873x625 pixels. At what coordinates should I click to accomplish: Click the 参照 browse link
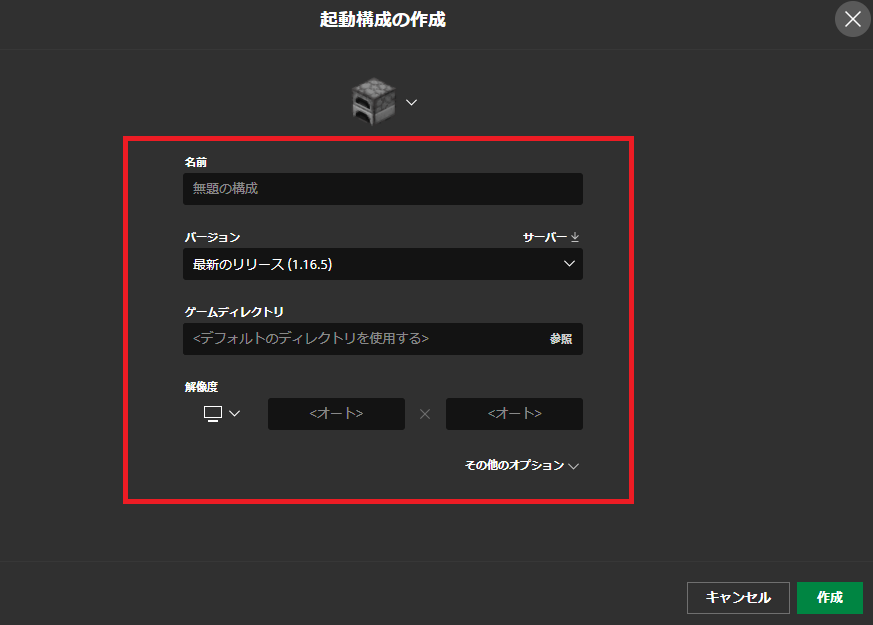click(x=560, y=339)
